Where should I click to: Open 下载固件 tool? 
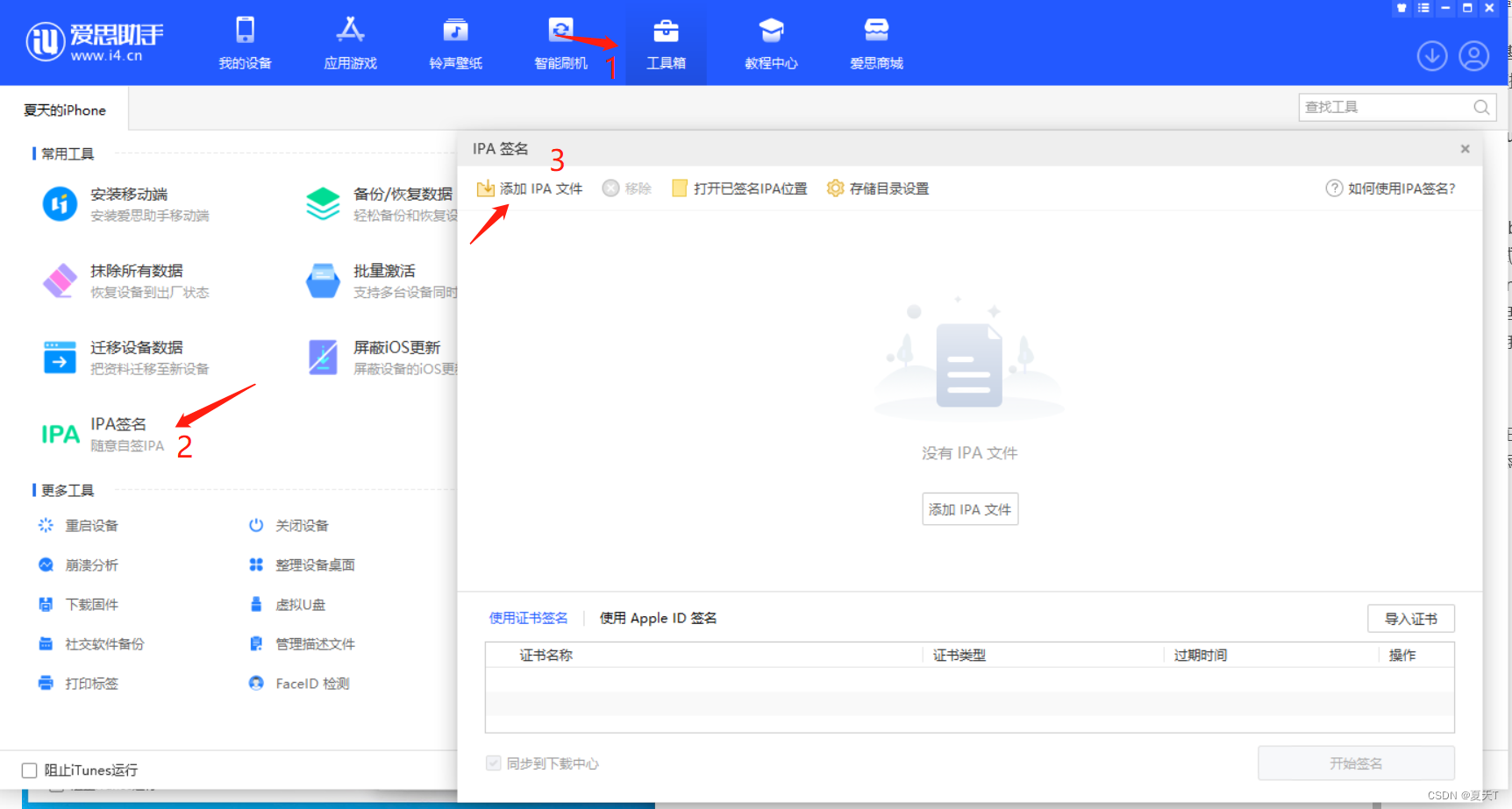click(78, 604)
